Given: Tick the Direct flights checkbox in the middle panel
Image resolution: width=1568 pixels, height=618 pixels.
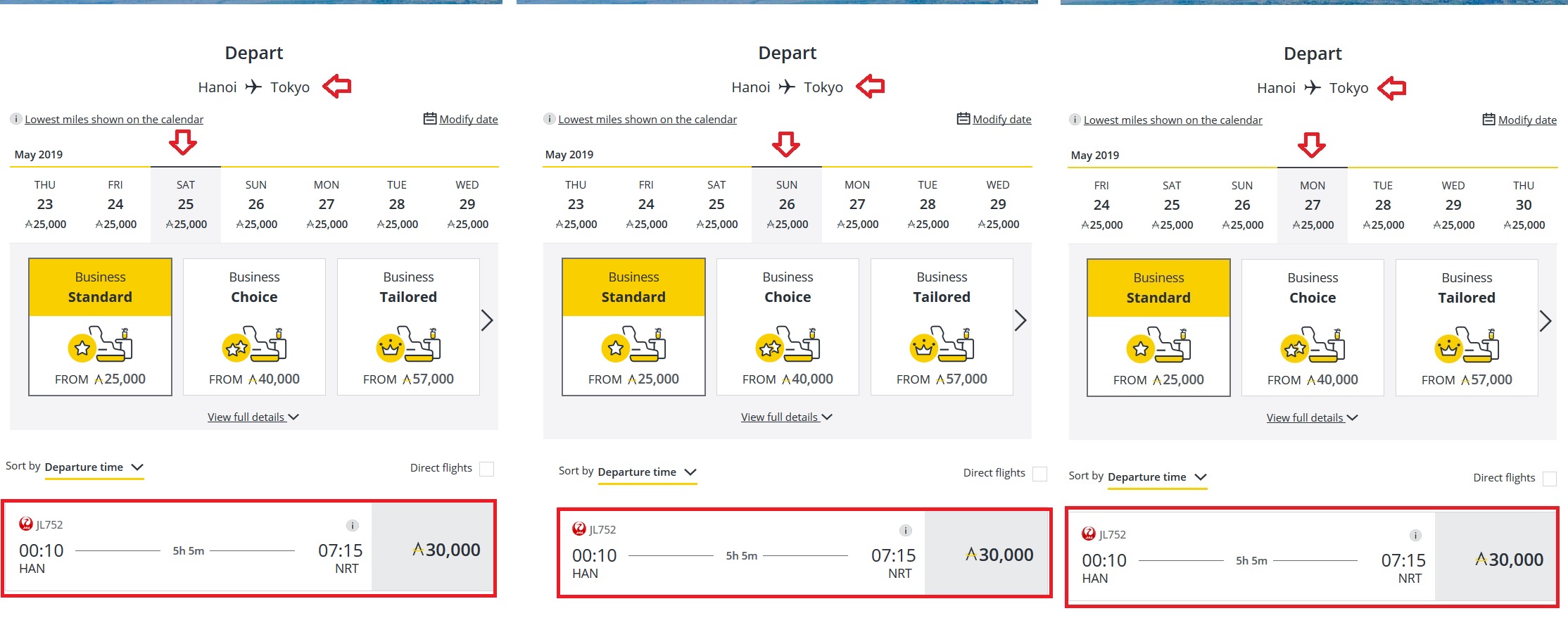Looking at the screenshot, I should 1039,474.
